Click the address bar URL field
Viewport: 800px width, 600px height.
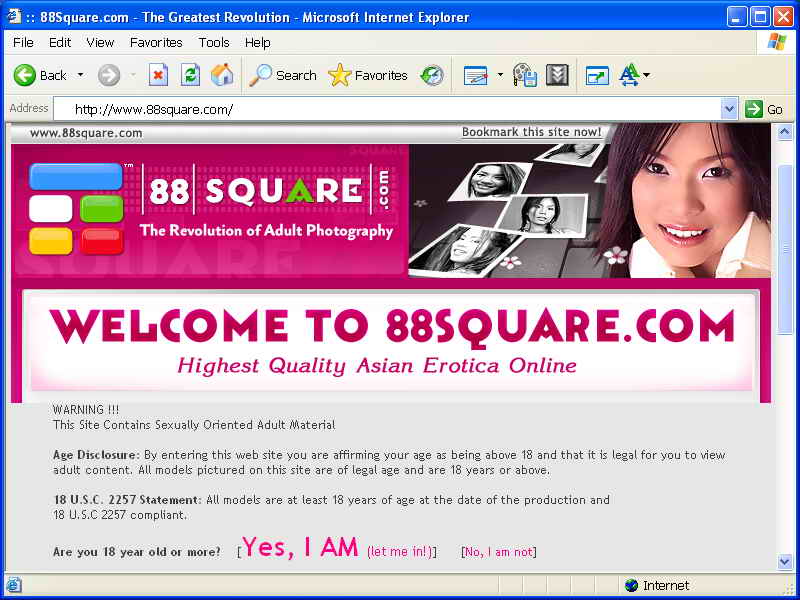click(388, 109)
